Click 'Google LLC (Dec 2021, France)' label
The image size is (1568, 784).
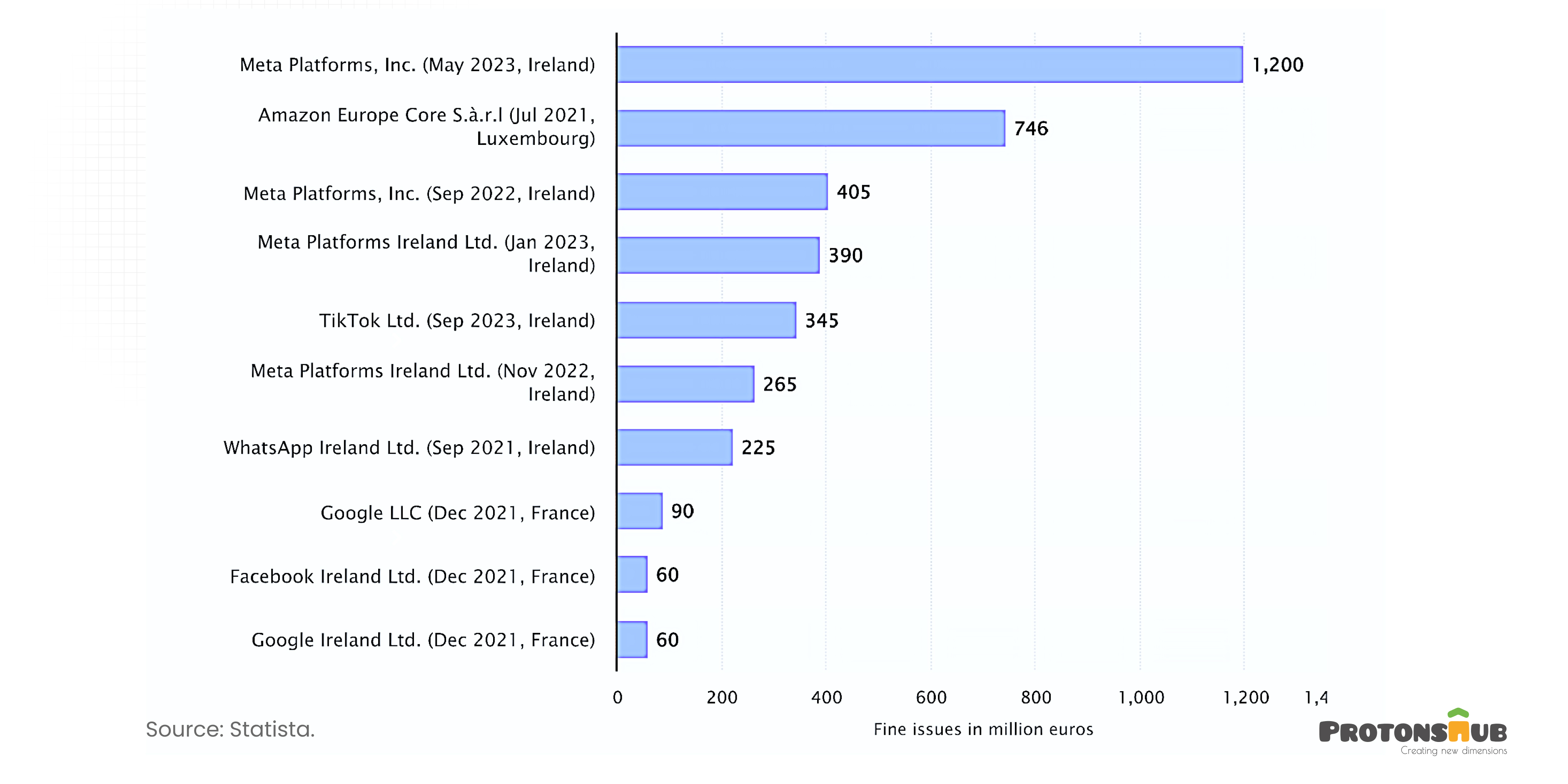tap(458, 513)
